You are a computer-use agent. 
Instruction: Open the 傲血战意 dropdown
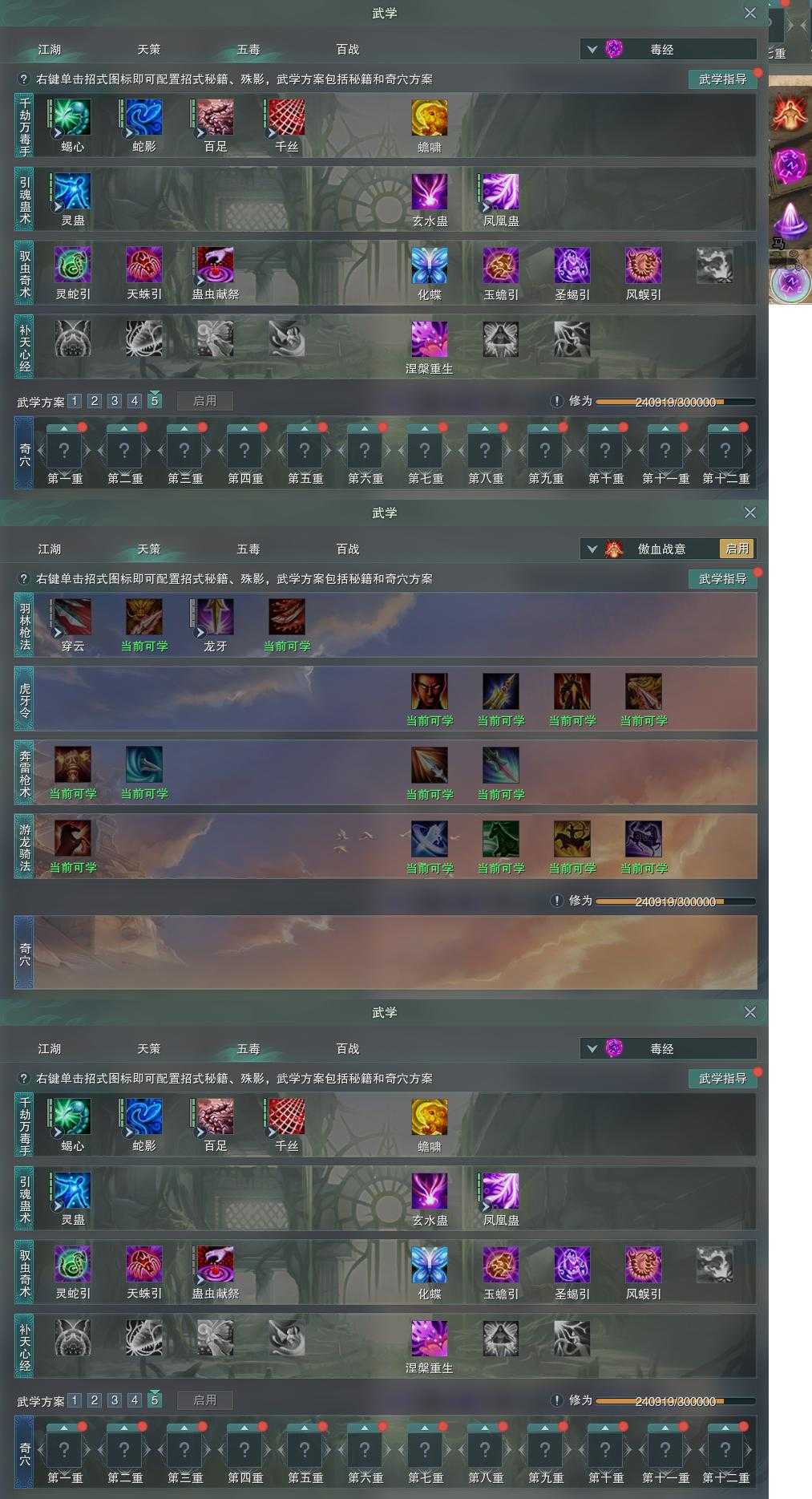pos(650,549)
